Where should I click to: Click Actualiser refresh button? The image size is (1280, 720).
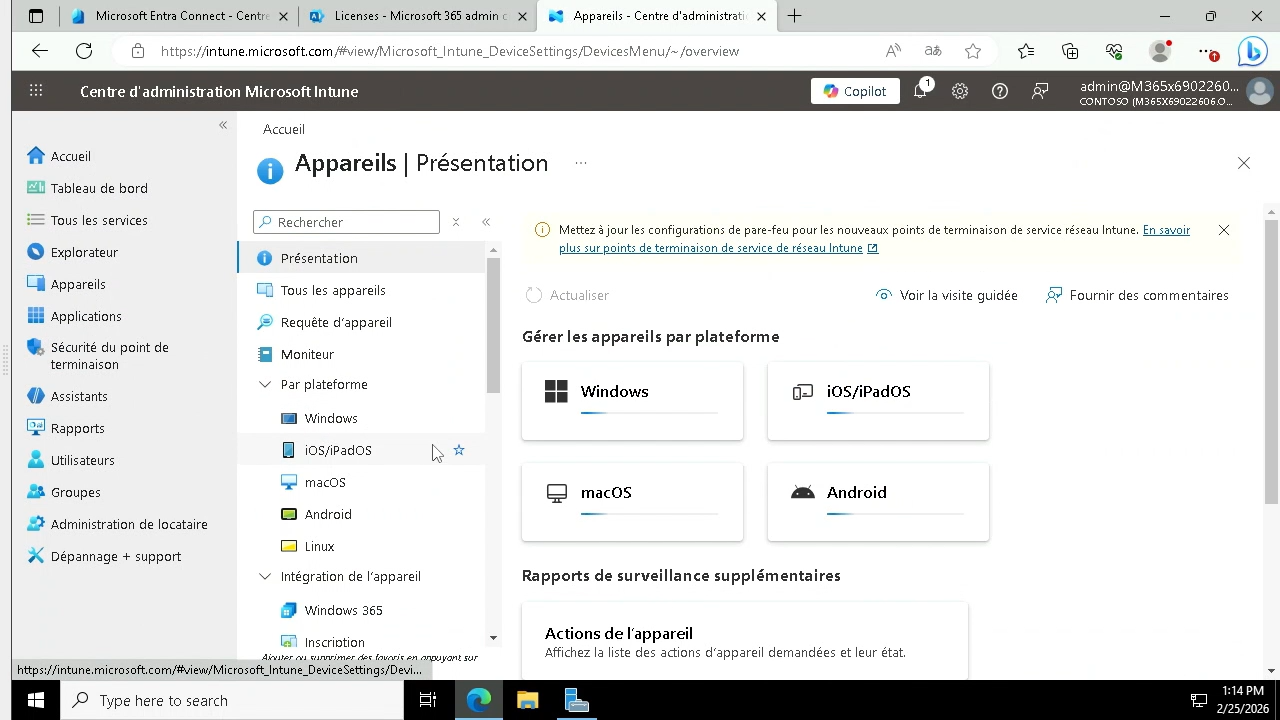pos(567,295)
